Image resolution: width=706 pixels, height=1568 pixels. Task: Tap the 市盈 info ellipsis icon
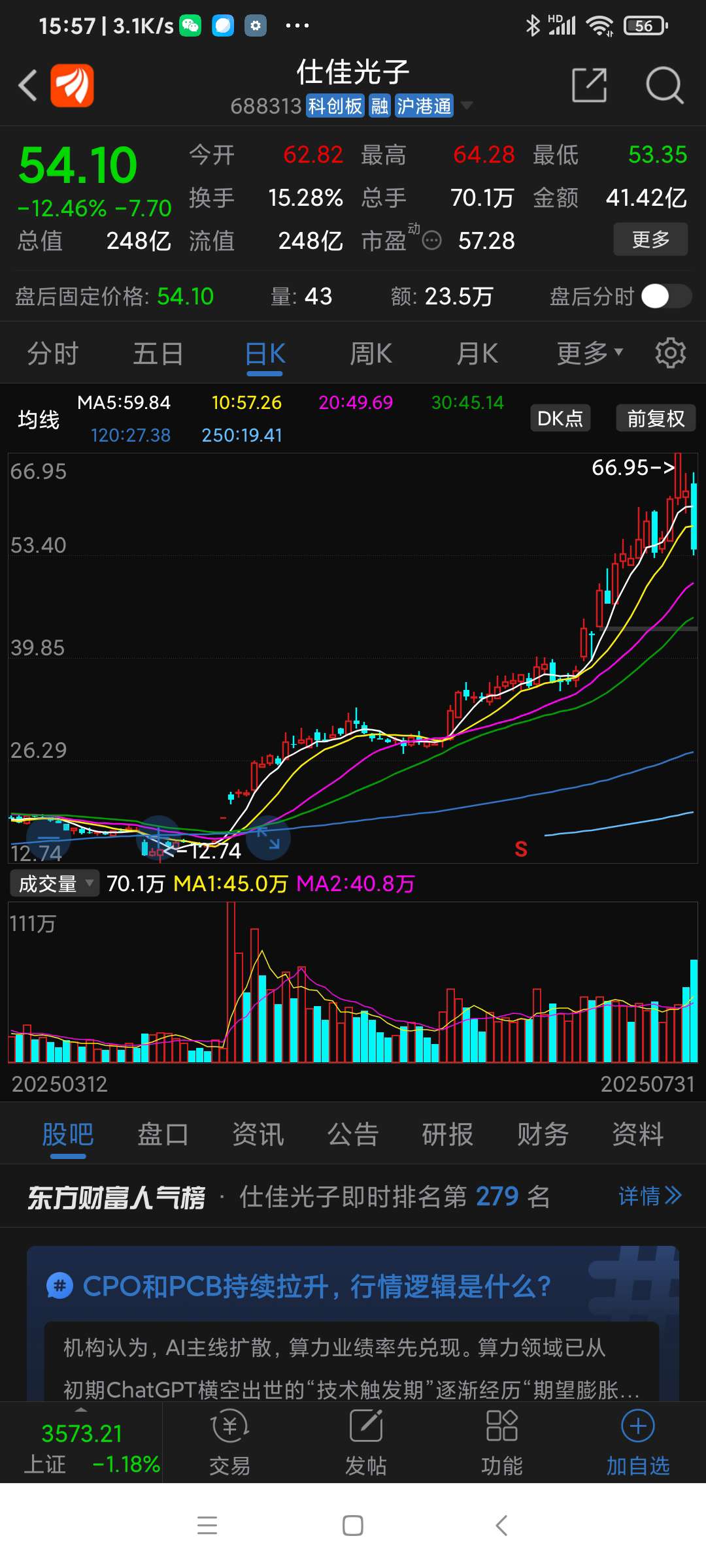(431, 241)
